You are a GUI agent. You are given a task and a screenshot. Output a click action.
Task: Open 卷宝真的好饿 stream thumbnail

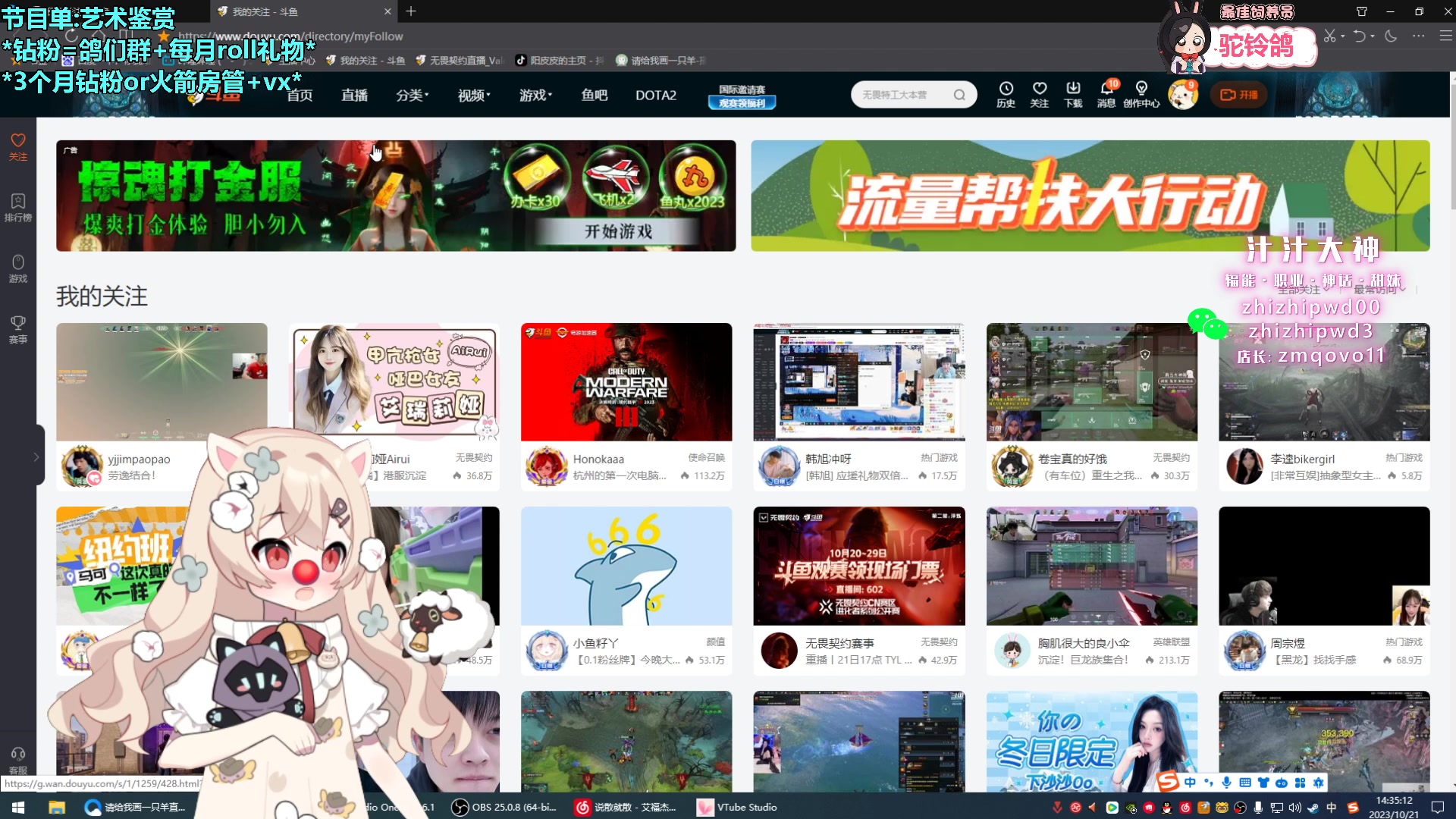pos(1091,381)
